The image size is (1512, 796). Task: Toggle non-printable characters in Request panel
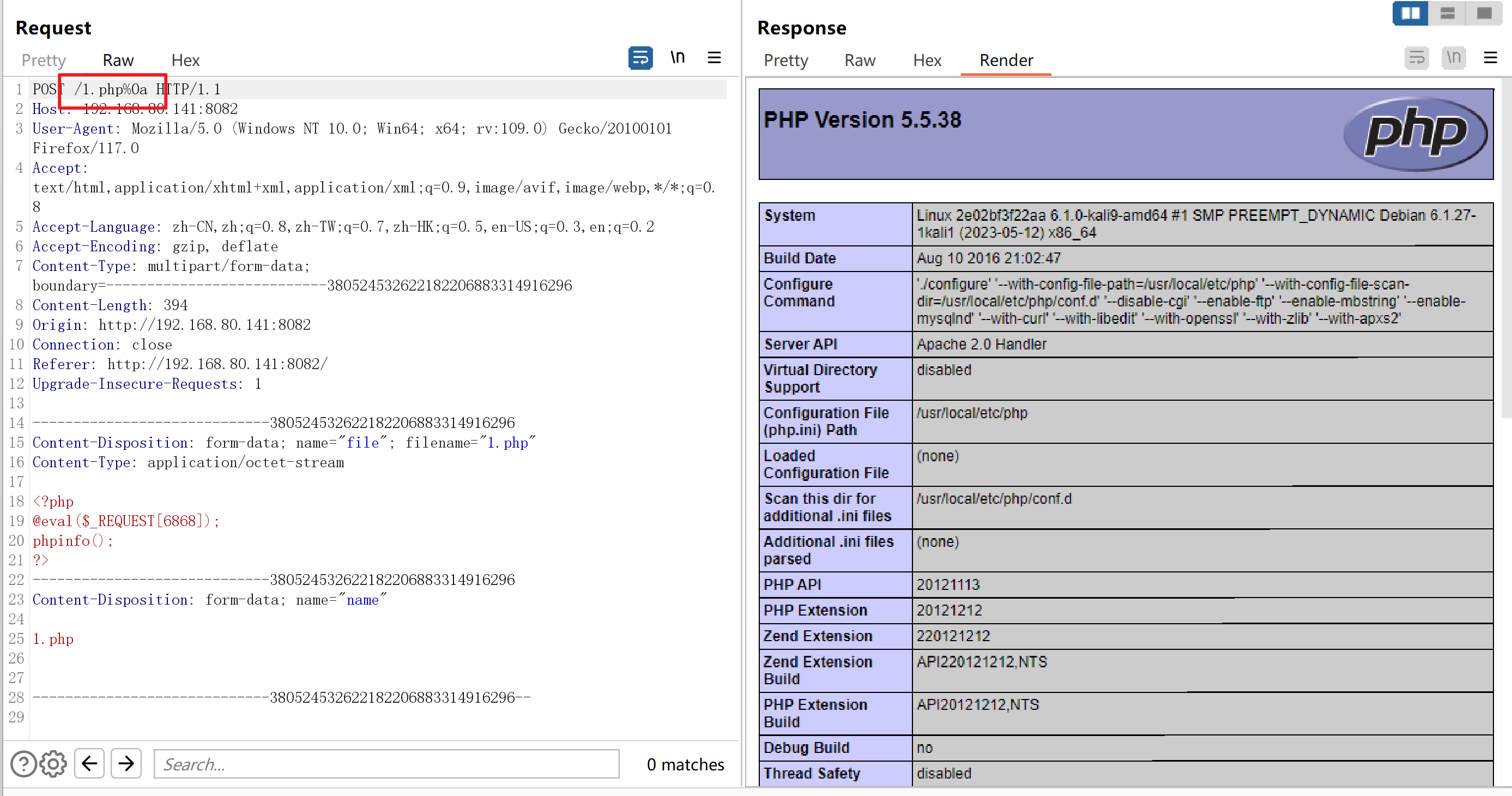678,58
